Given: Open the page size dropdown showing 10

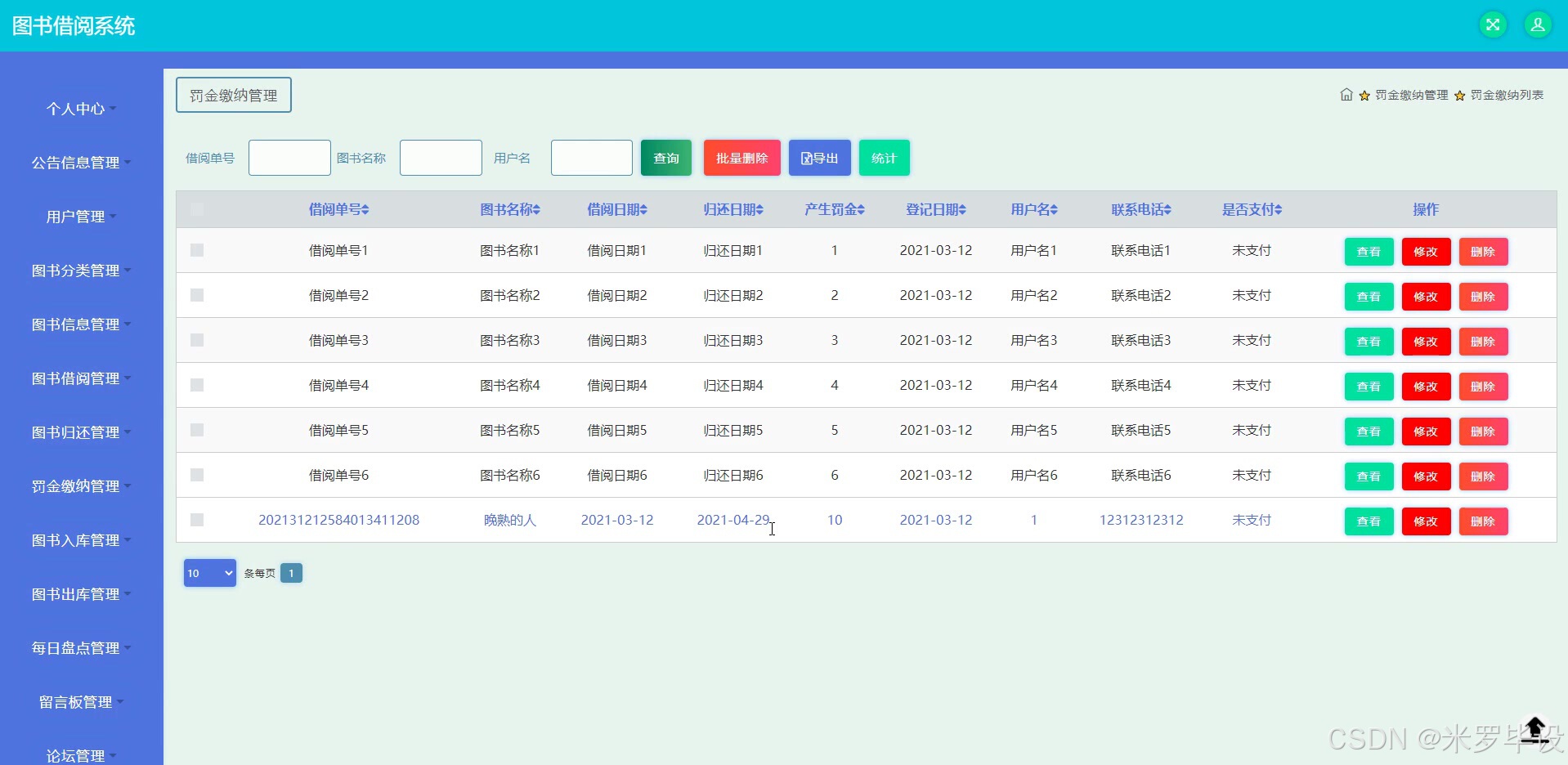Looking at the screenshot, I should [210, 573].
